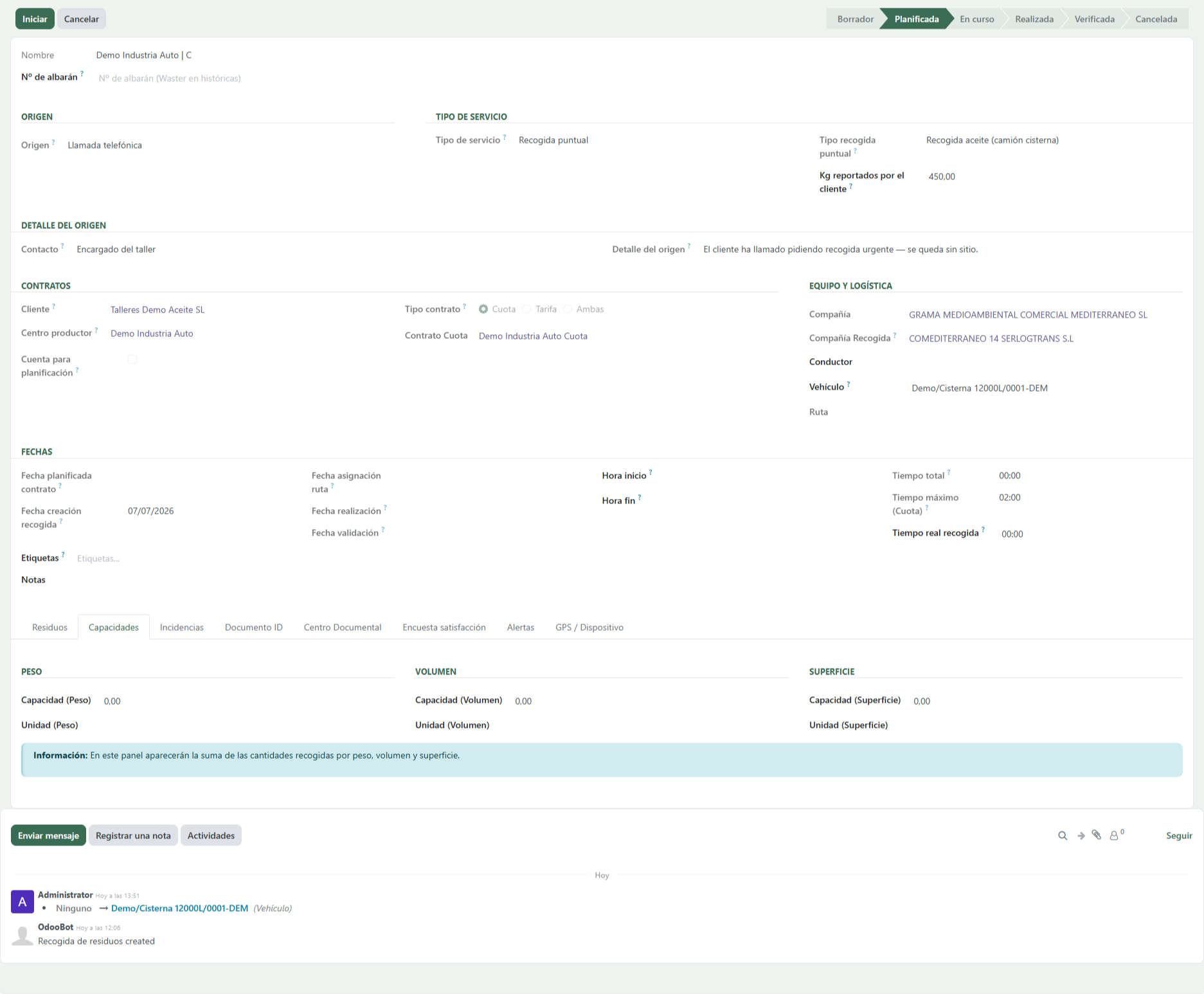Viewport: 1204px width, 994px height.
Task: Show help tooltip beside Tipo de servicio
Action: tap(505, 137)
